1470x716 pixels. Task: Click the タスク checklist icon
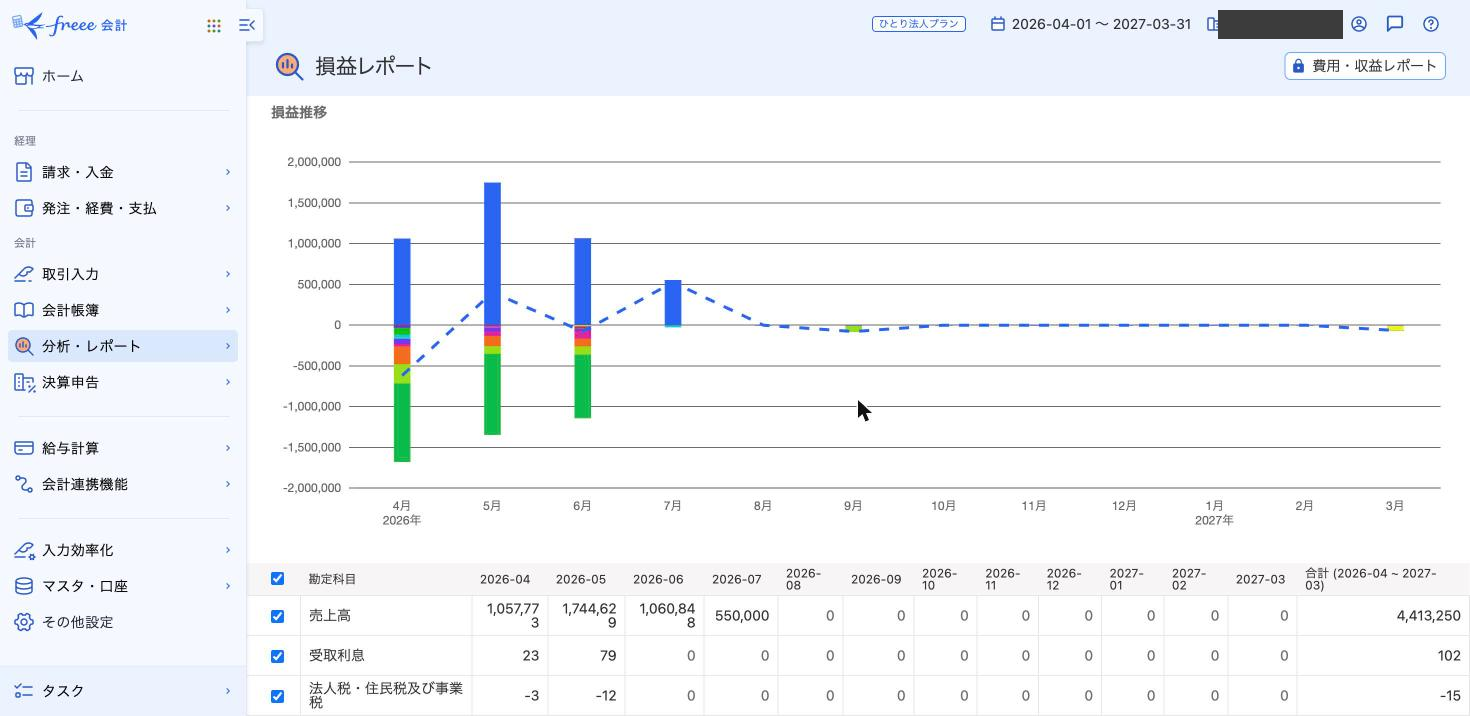click(x=24, y=691)
